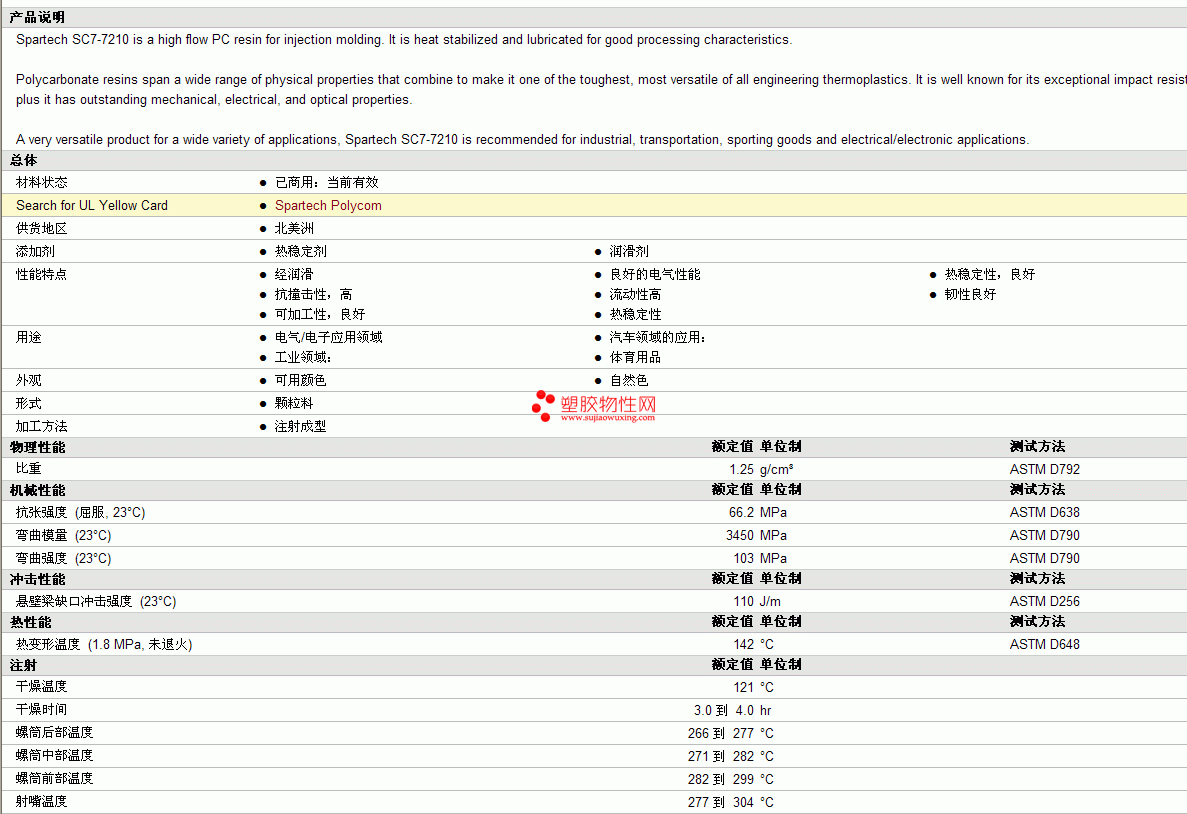Click the 冲击性能 section header
The width and height of the screenshot is (1187, 814).
37,579
